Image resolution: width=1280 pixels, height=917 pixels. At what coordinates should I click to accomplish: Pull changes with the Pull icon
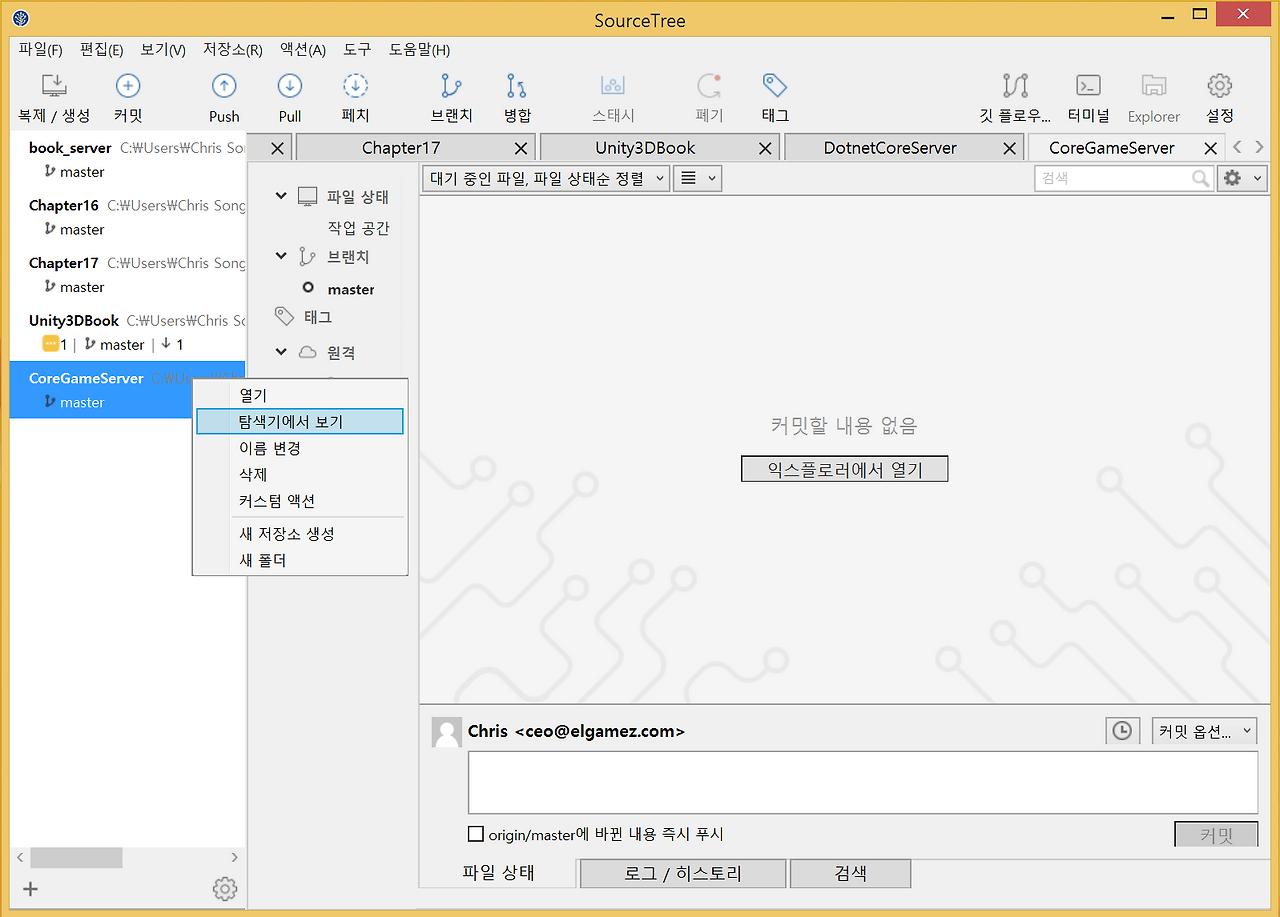click(290, 86)
